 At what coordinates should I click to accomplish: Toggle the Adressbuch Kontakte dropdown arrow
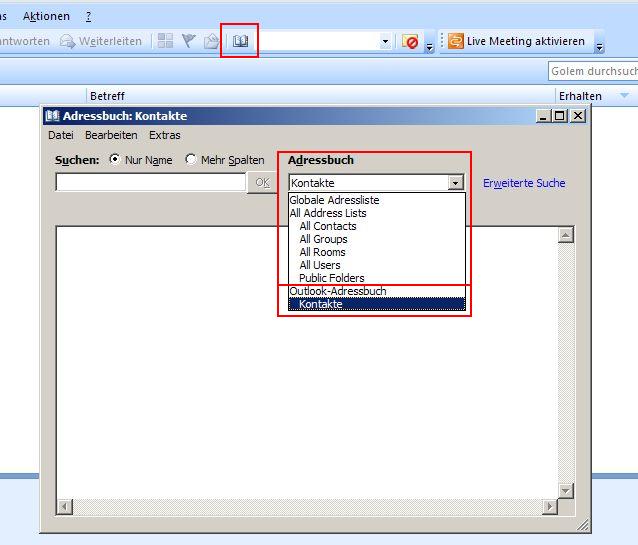[455, 183]
